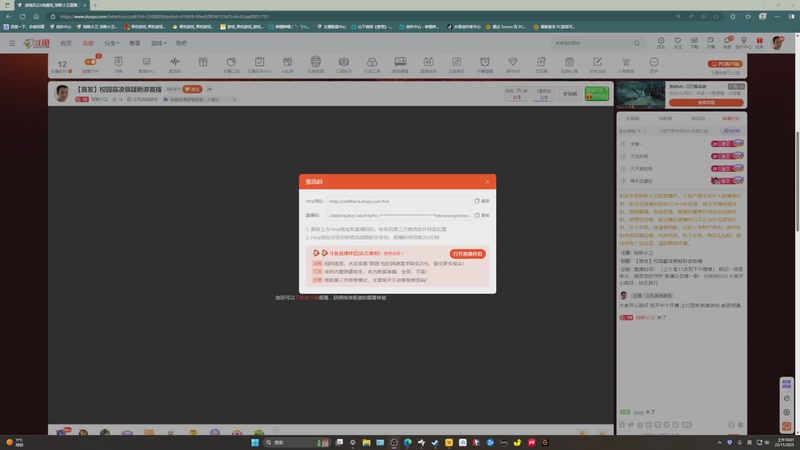800x450 pixels.
Task: Click the streamer score 12 indicator
Action: point(62,64)
